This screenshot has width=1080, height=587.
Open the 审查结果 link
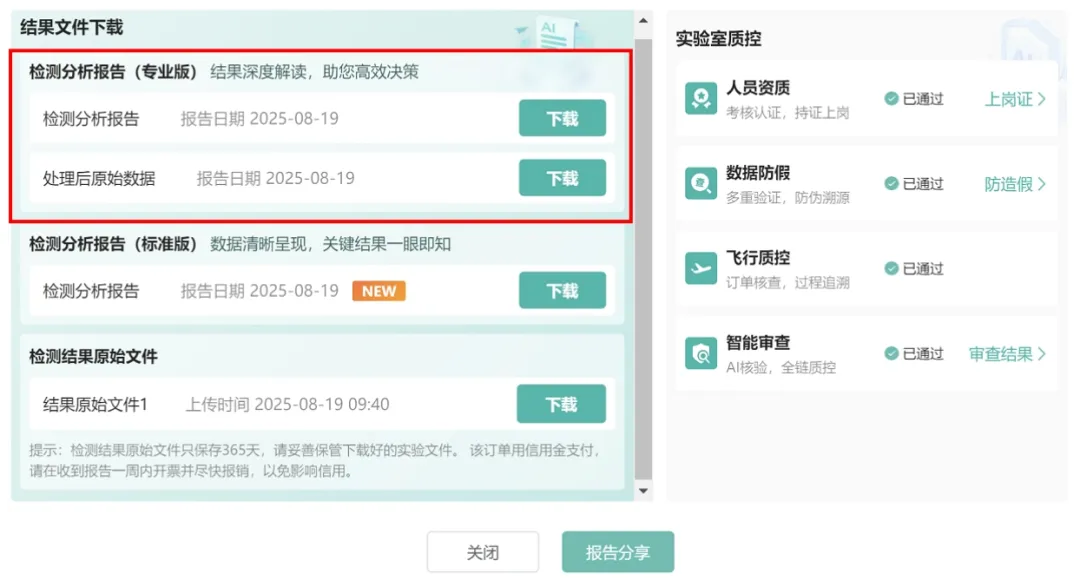pos(1007,354)
